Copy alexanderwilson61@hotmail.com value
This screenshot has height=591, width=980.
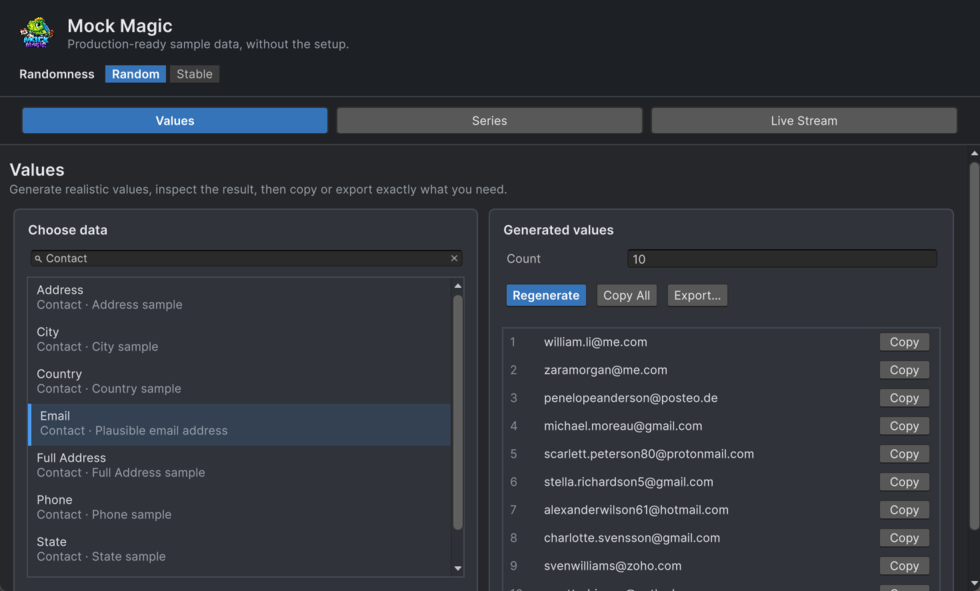[904, 510]
